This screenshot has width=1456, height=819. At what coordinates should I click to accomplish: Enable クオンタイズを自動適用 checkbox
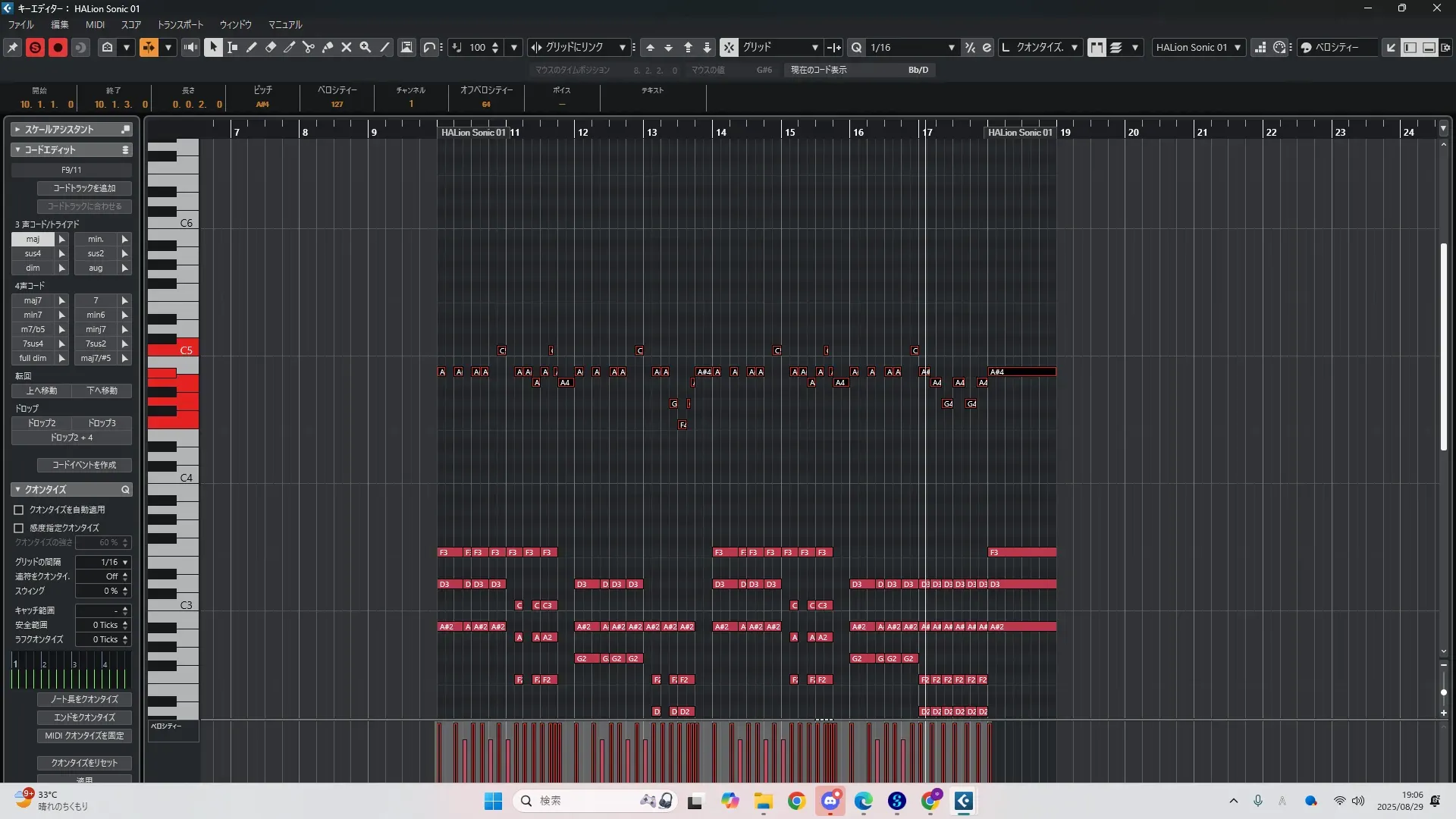tap(19, 510)
